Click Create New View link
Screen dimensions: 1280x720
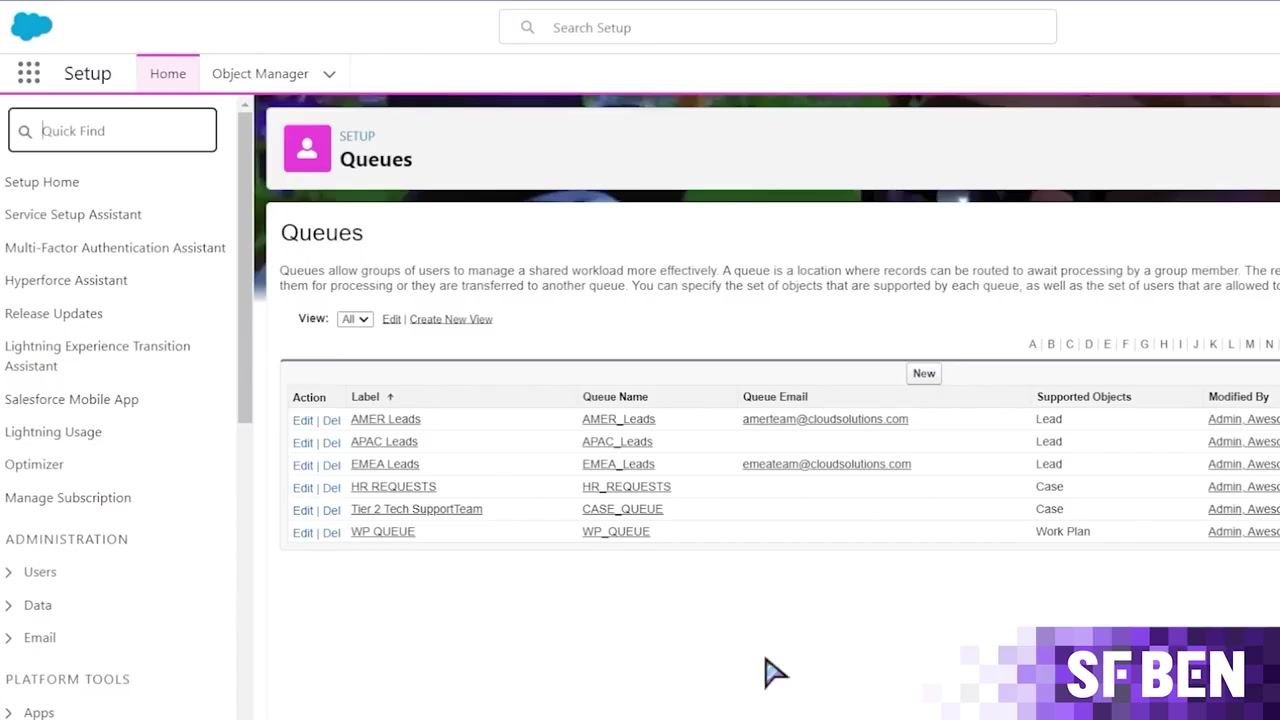451,319
